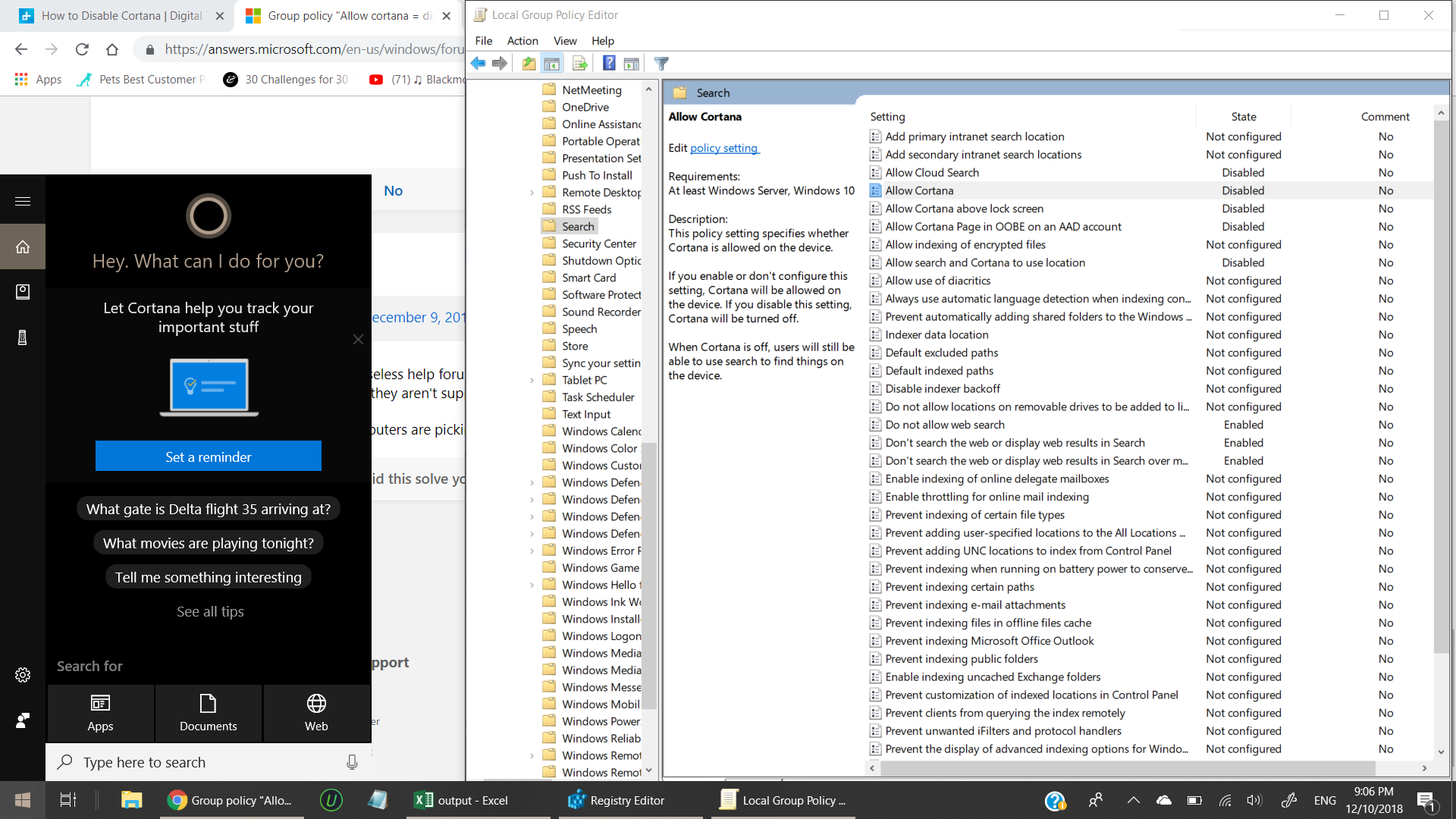Click the Back arrow in Group Policy toolbar

[478, 64]
